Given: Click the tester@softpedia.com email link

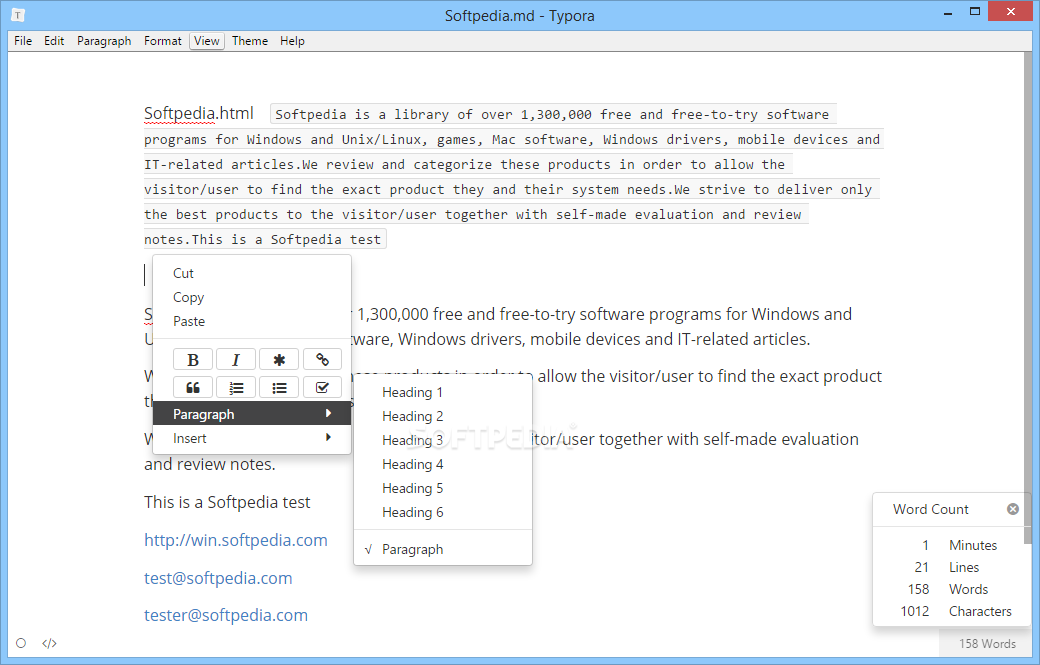Looking at the screenshot, I should coord(226,615).
